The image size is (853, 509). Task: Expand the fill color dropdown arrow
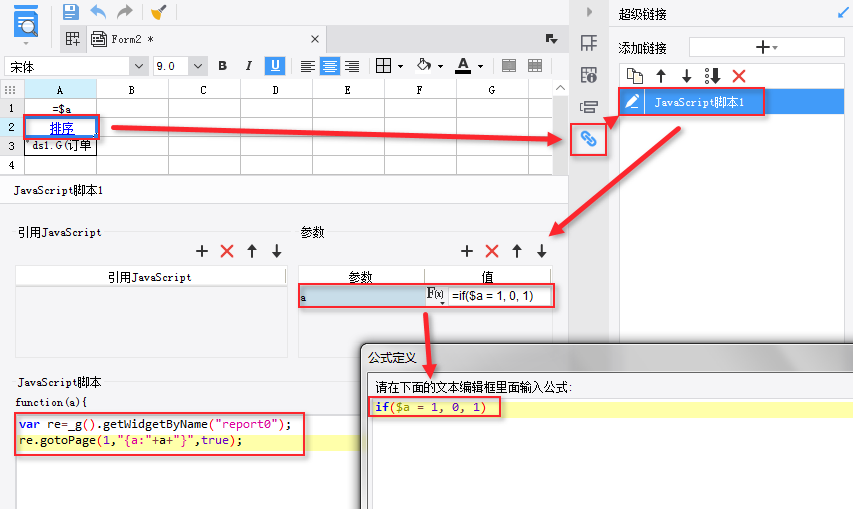441,66
